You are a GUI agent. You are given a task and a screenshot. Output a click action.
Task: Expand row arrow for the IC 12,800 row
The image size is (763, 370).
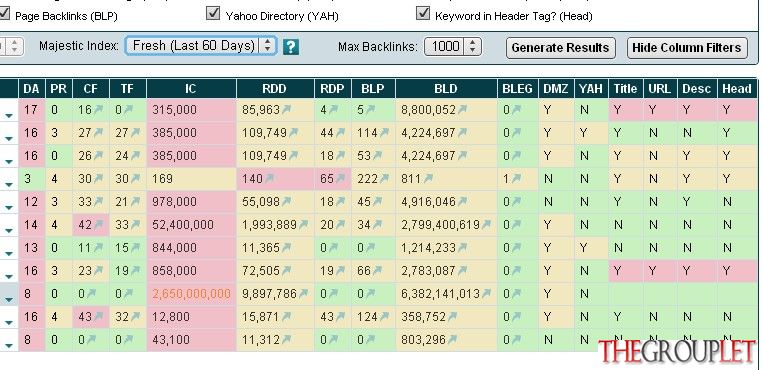pyautogui.click(x=9, y=322)
